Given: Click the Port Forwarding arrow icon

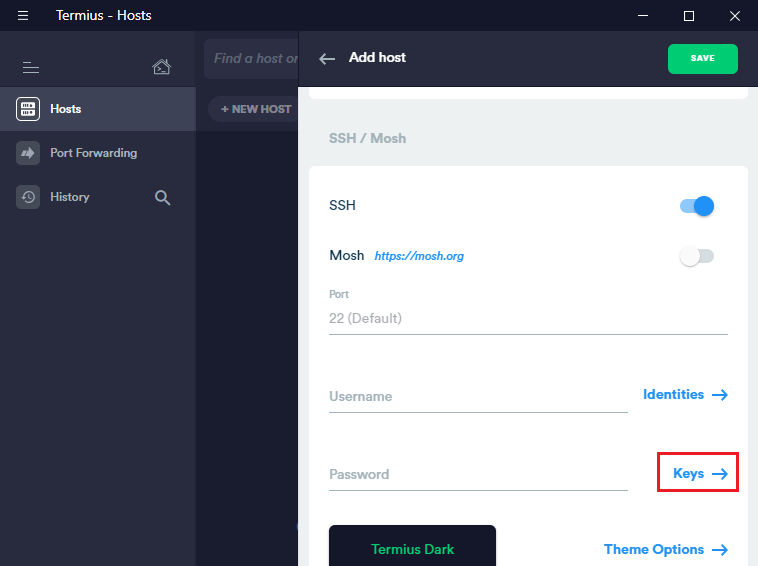Looking at the screenshot, I should [28, 153].
